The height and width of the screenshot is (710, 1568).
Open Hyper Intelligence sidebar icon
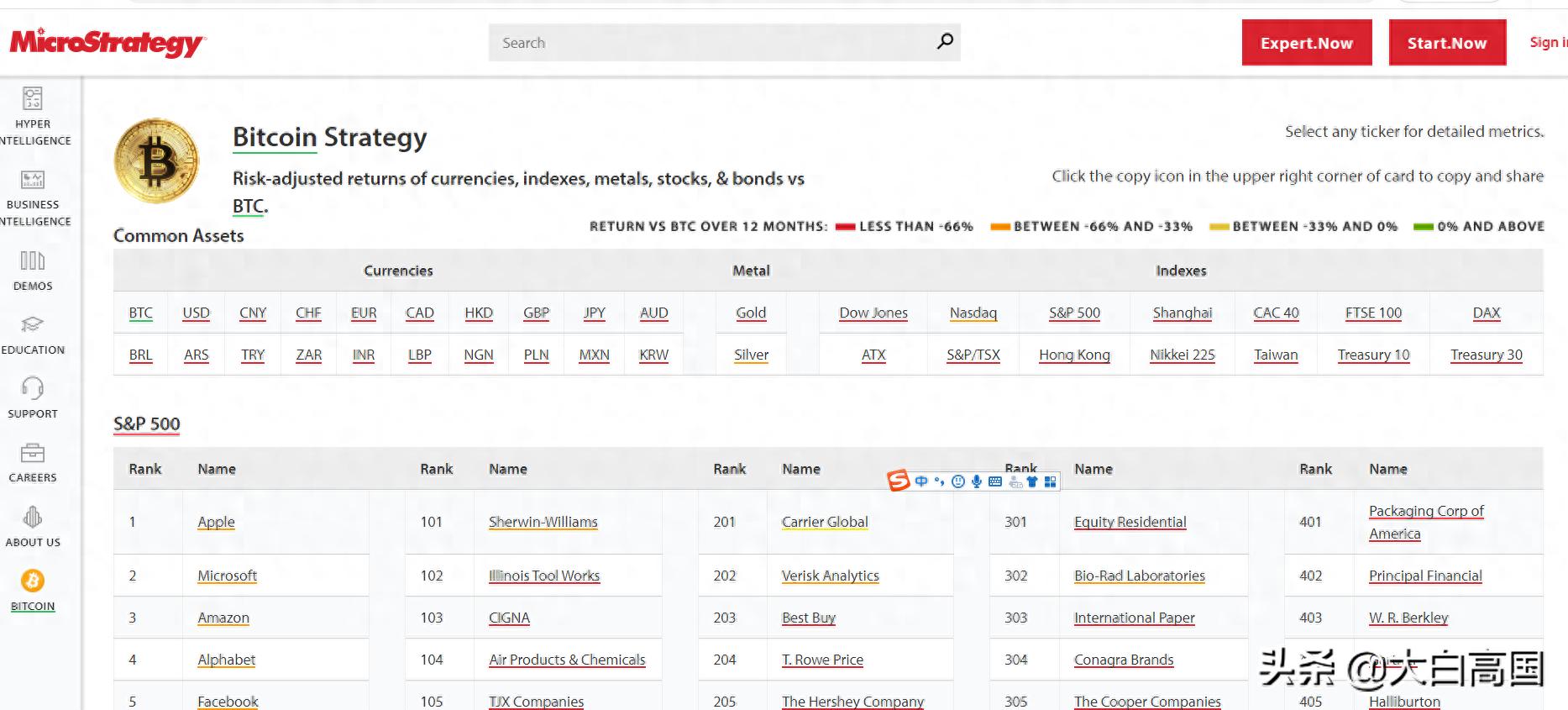click(x=33, y=98)
